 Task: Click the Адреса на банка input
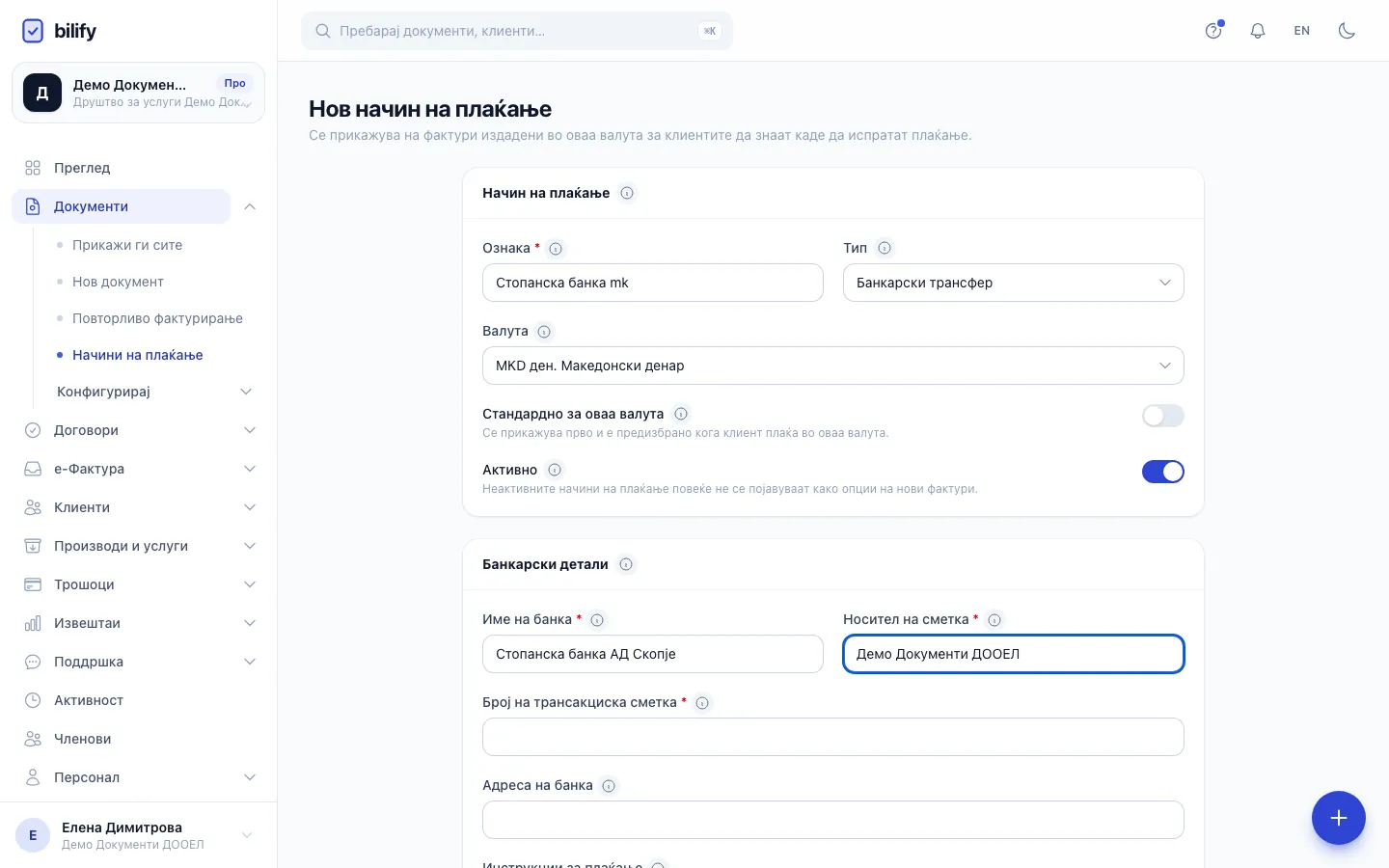833,820
